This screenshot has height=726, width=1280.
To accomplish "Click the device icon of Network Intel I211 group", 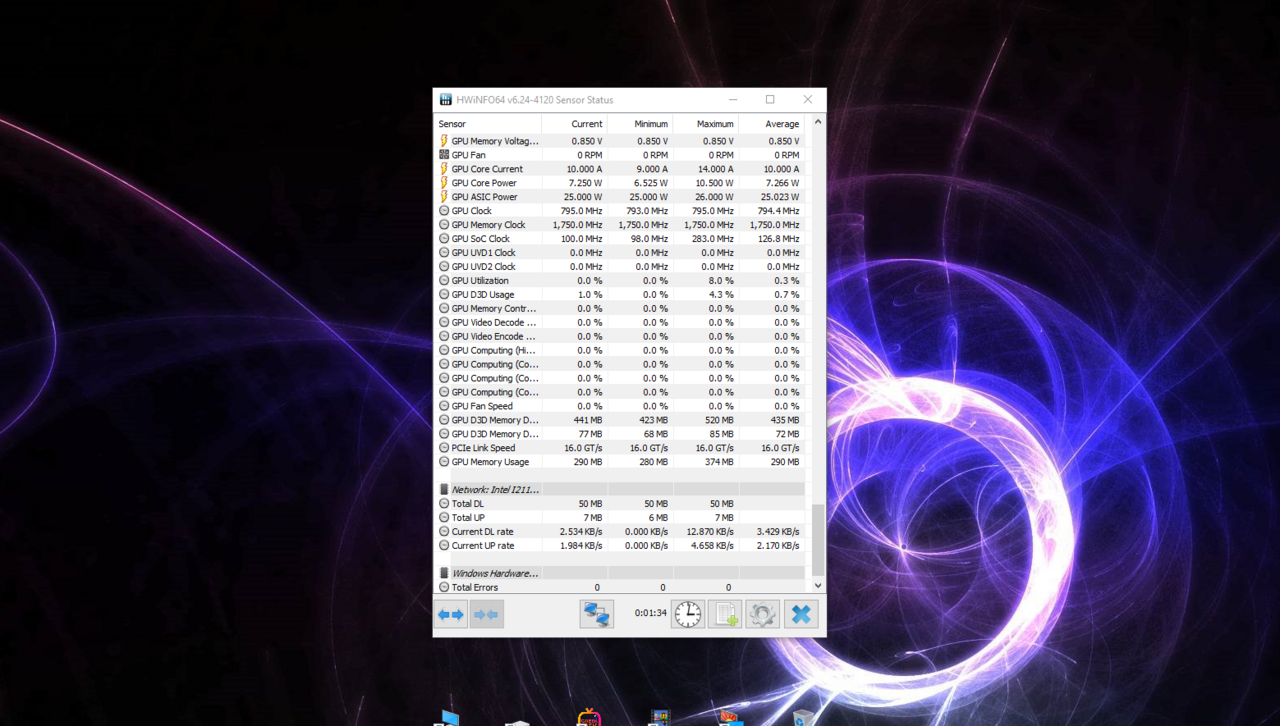I will 444,490.
